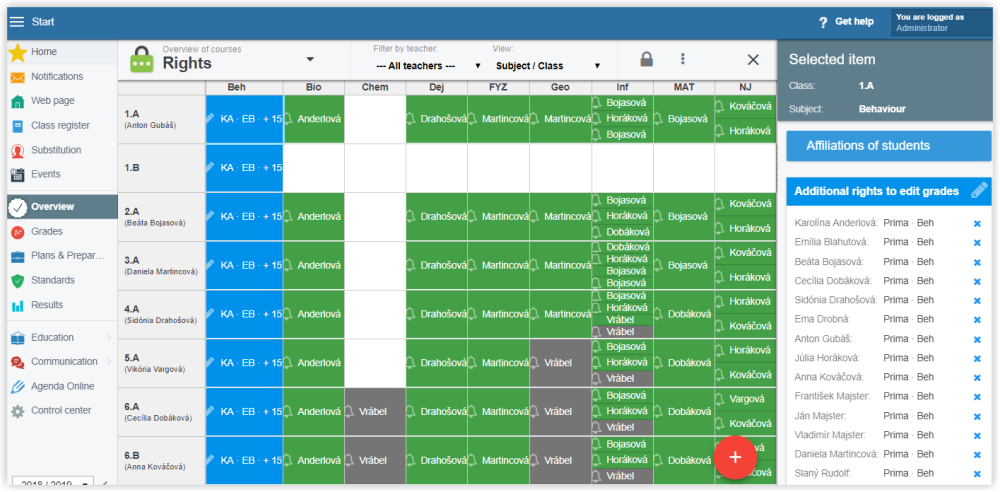This screenshot has width=1000, height=492.
Task: Open the All teachers filter dropdown
Action: [427, 66]
